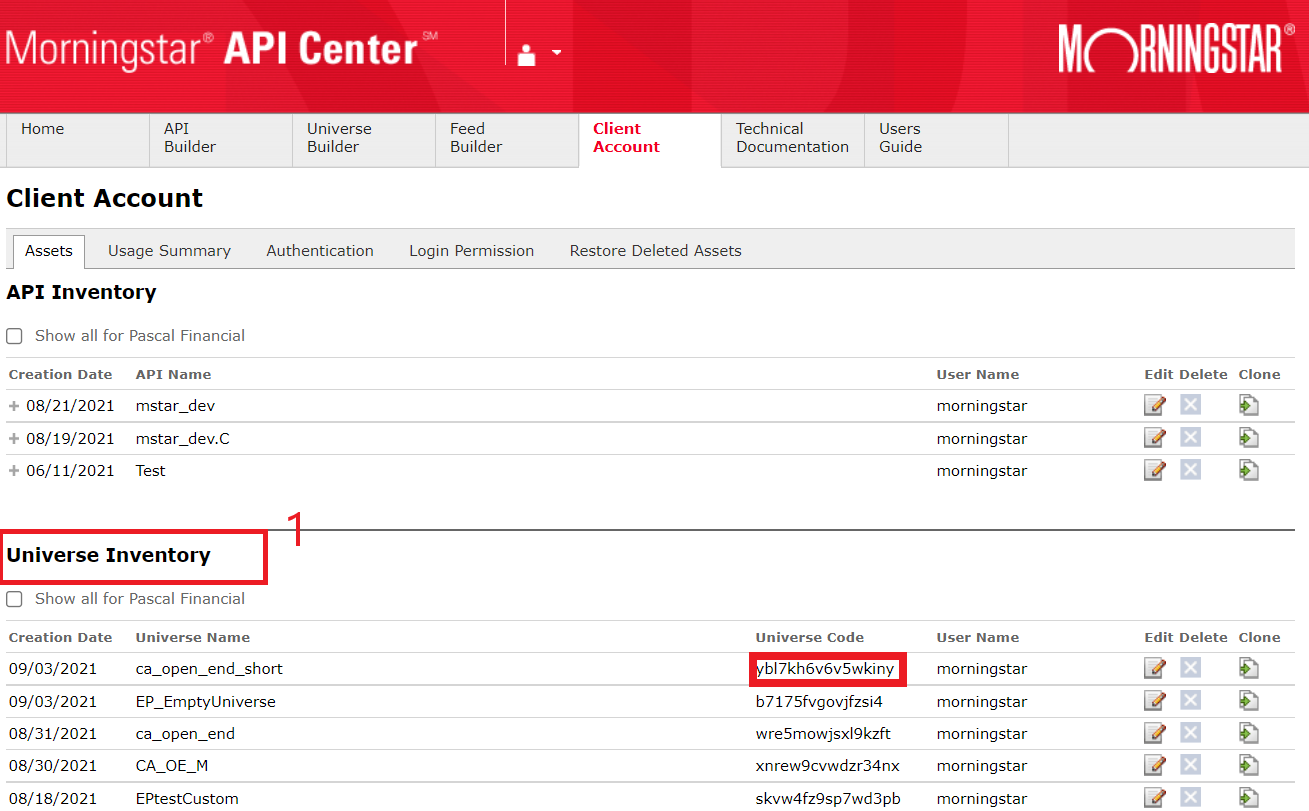The height and width of the screenshot is (811, 1309).
Task: Click the xnrew9cvwdzr34nx universe code
Action: coord(828,766)
